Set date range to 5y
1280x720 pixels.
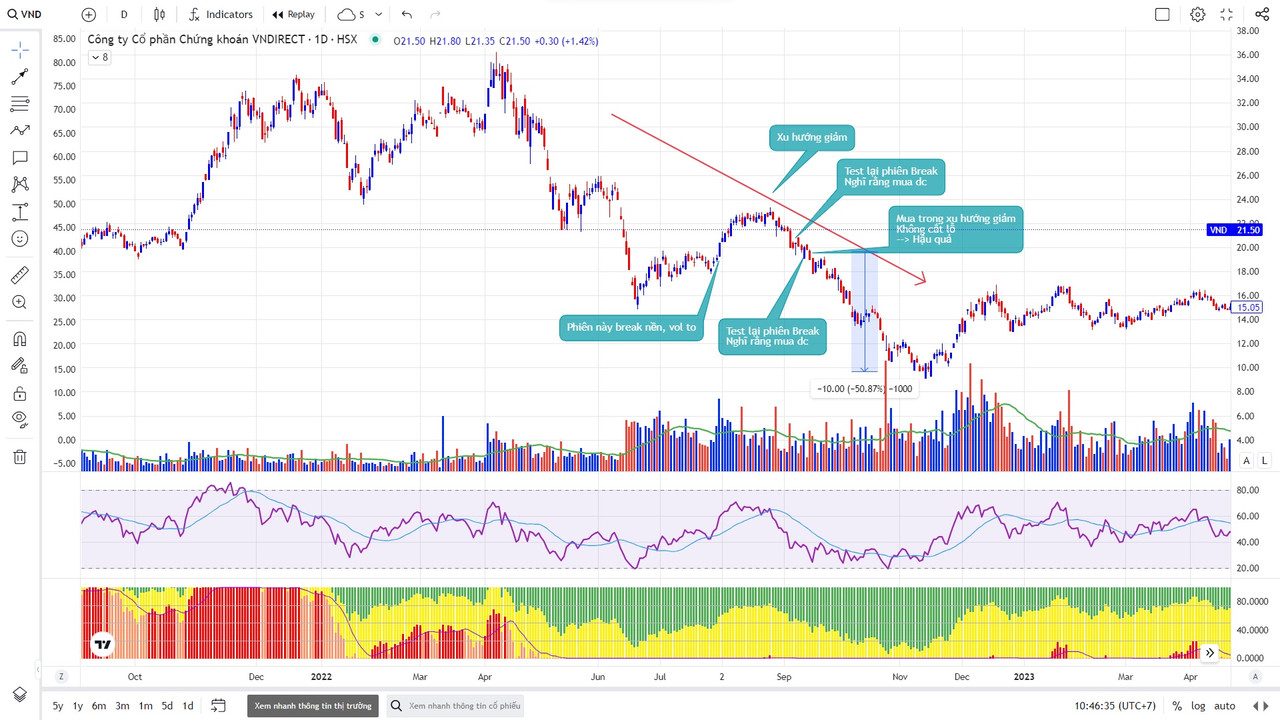coord(58,706)
